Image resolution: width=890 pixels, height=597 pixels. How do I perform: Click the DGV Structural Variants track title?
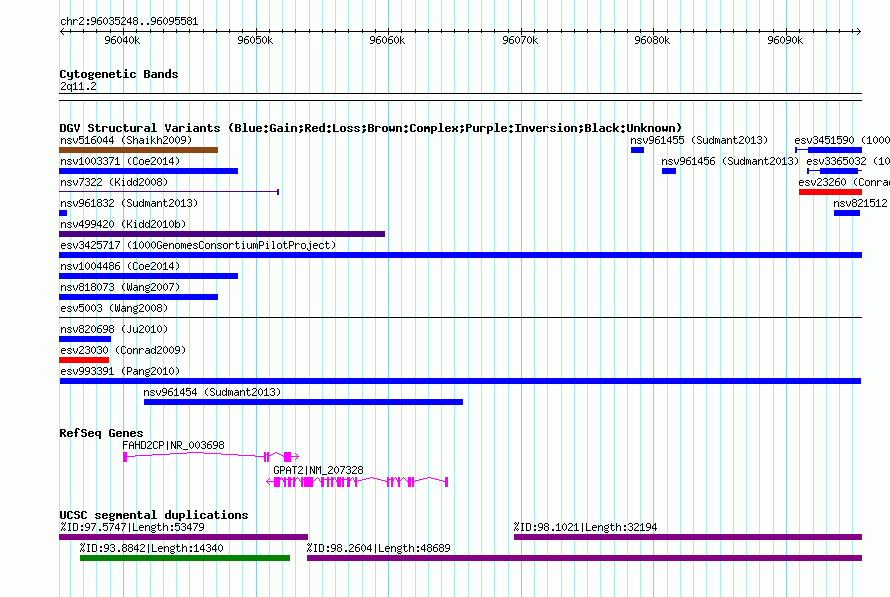371,128
